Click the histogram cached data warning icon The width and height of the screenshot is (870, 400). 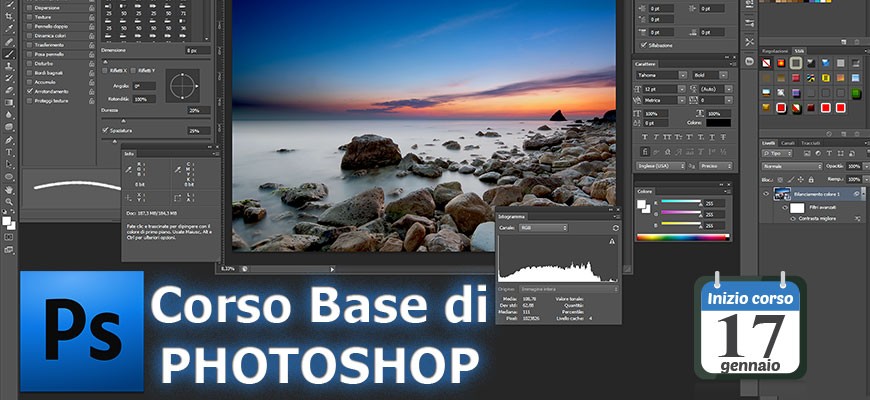612,241
